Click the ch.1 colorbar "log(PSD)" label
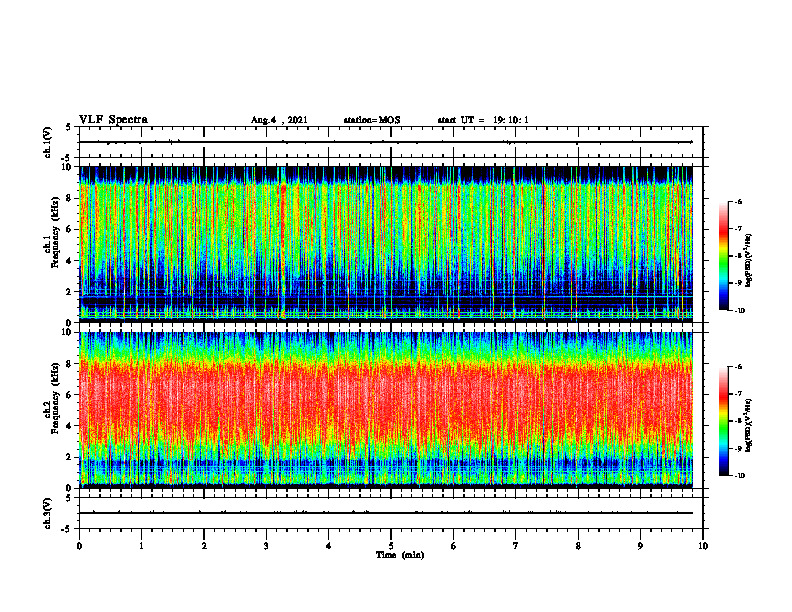This screenshot has width=792, height=612. [749, 261]
